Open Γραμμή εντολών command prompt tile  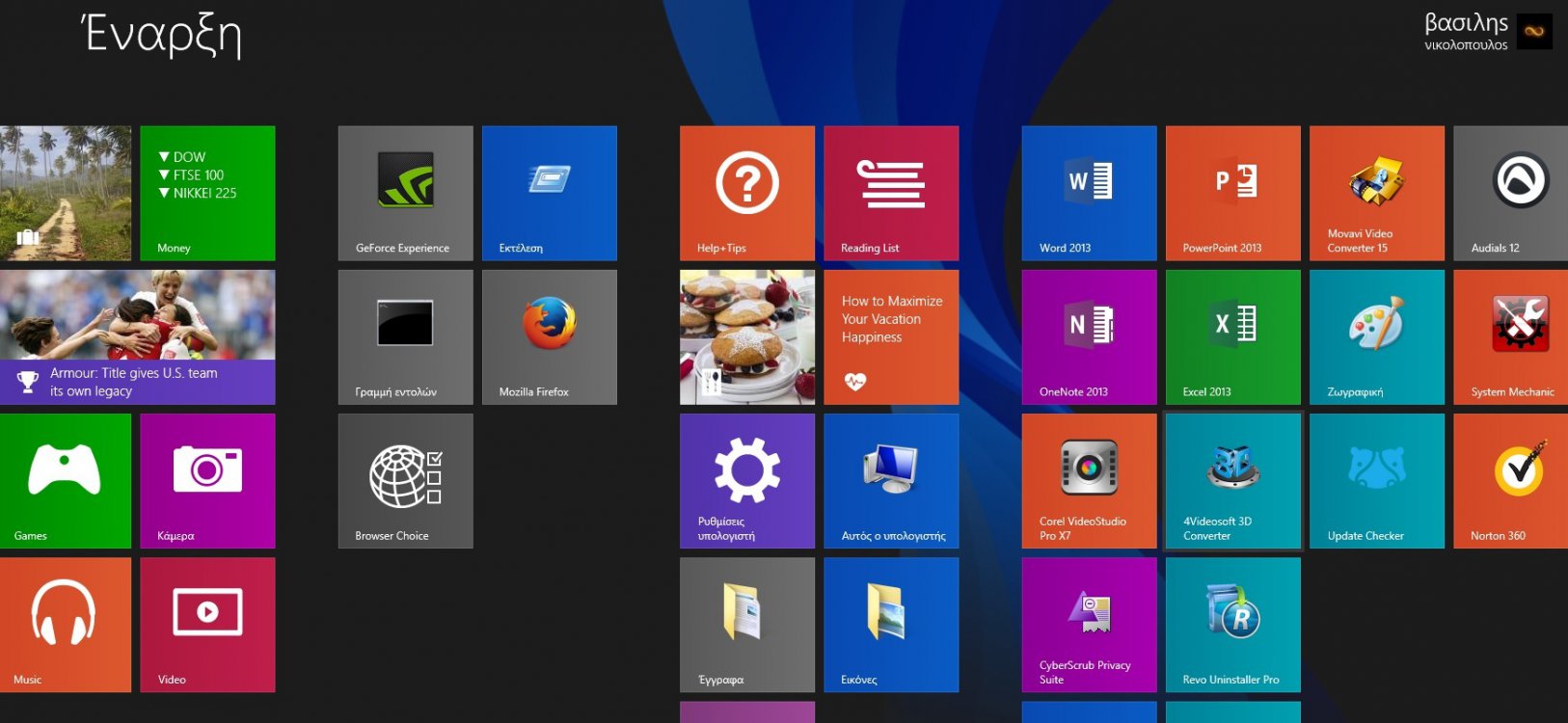tap(405, 336)
